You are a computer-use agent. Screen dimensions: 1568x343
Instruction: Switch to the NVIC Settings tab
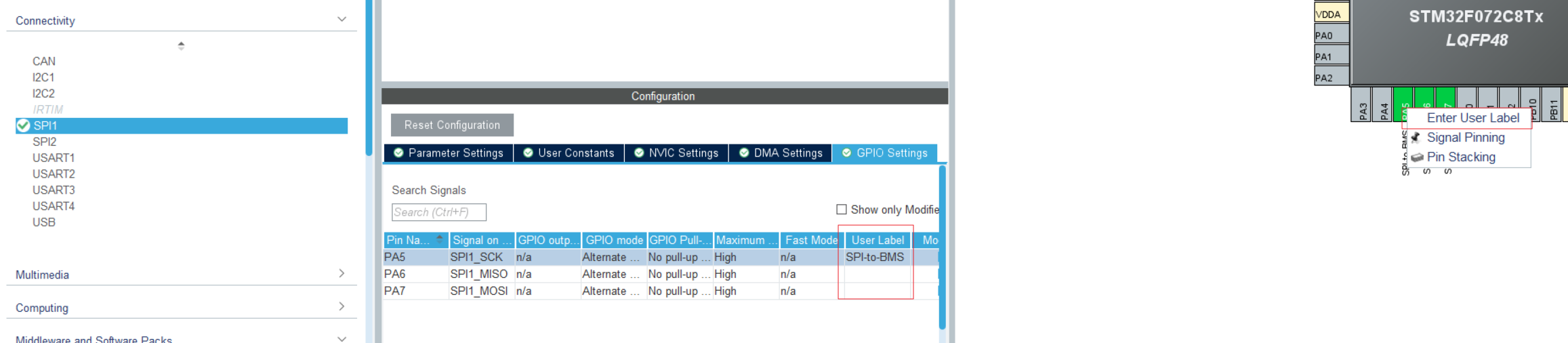(x=676, y=153)
